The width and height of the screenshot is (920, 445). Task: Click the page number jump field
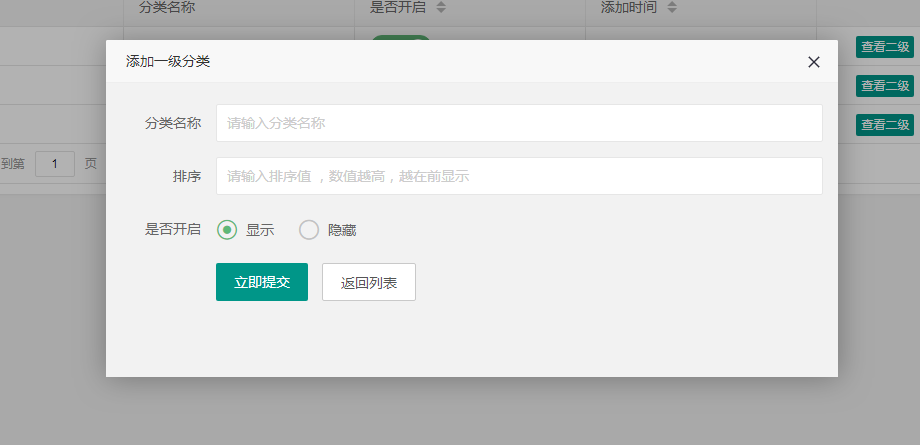pos(55,164)
